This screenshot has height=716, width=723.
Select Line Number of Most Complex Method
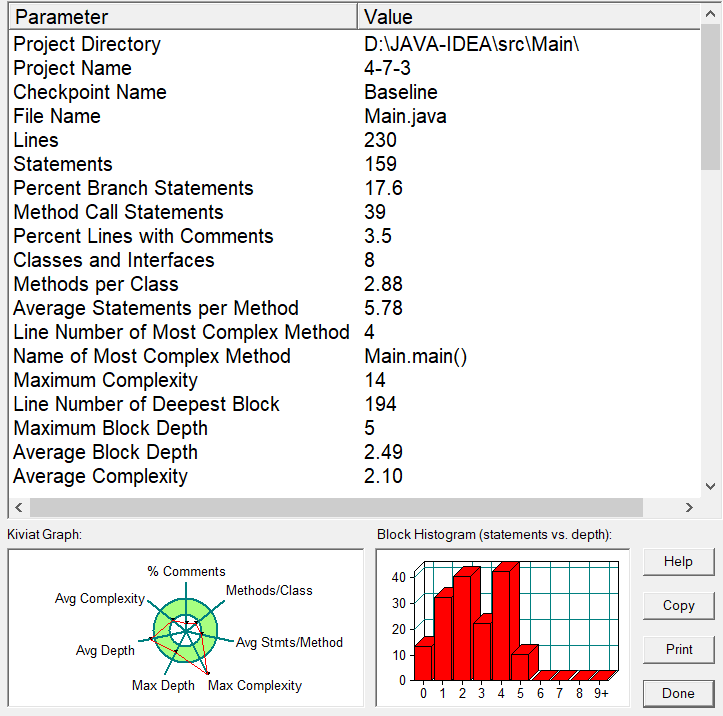[x=355, y=332]
